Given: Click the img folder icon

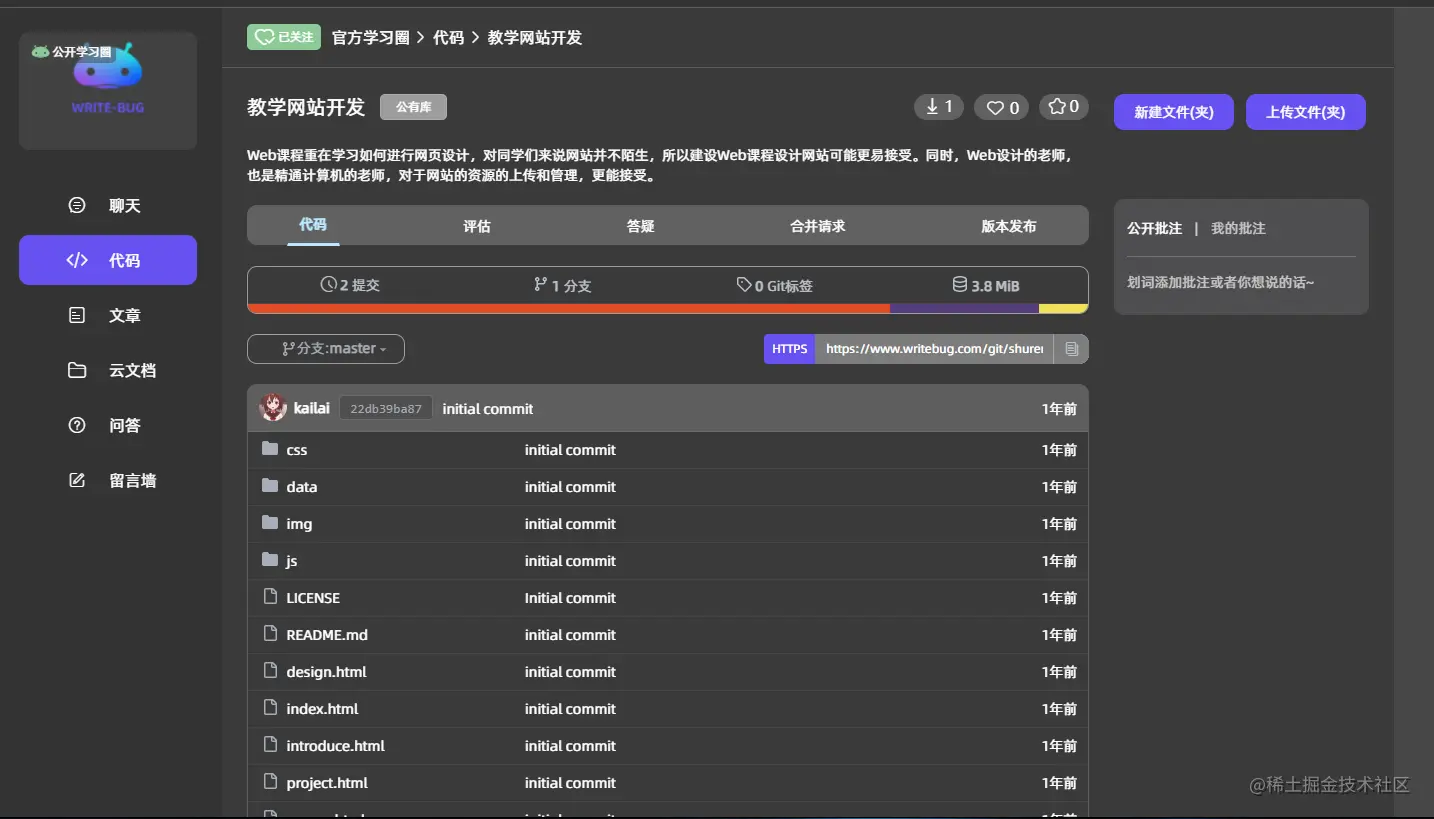Looking at the screenshot, I should click(270, 523).
